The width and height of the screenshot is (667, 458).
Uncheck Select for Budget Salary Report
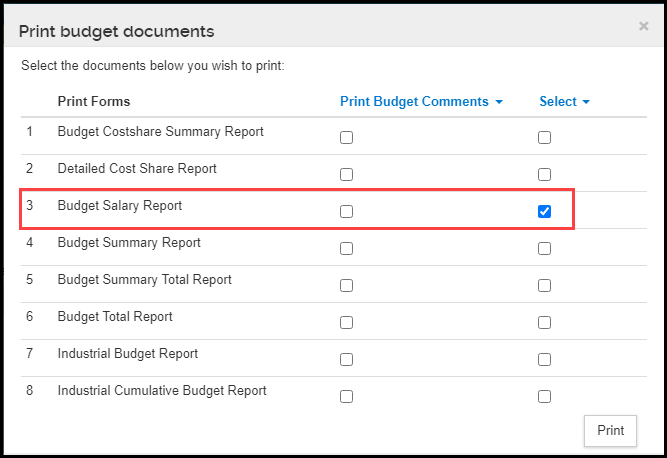[x=544, y=211]
